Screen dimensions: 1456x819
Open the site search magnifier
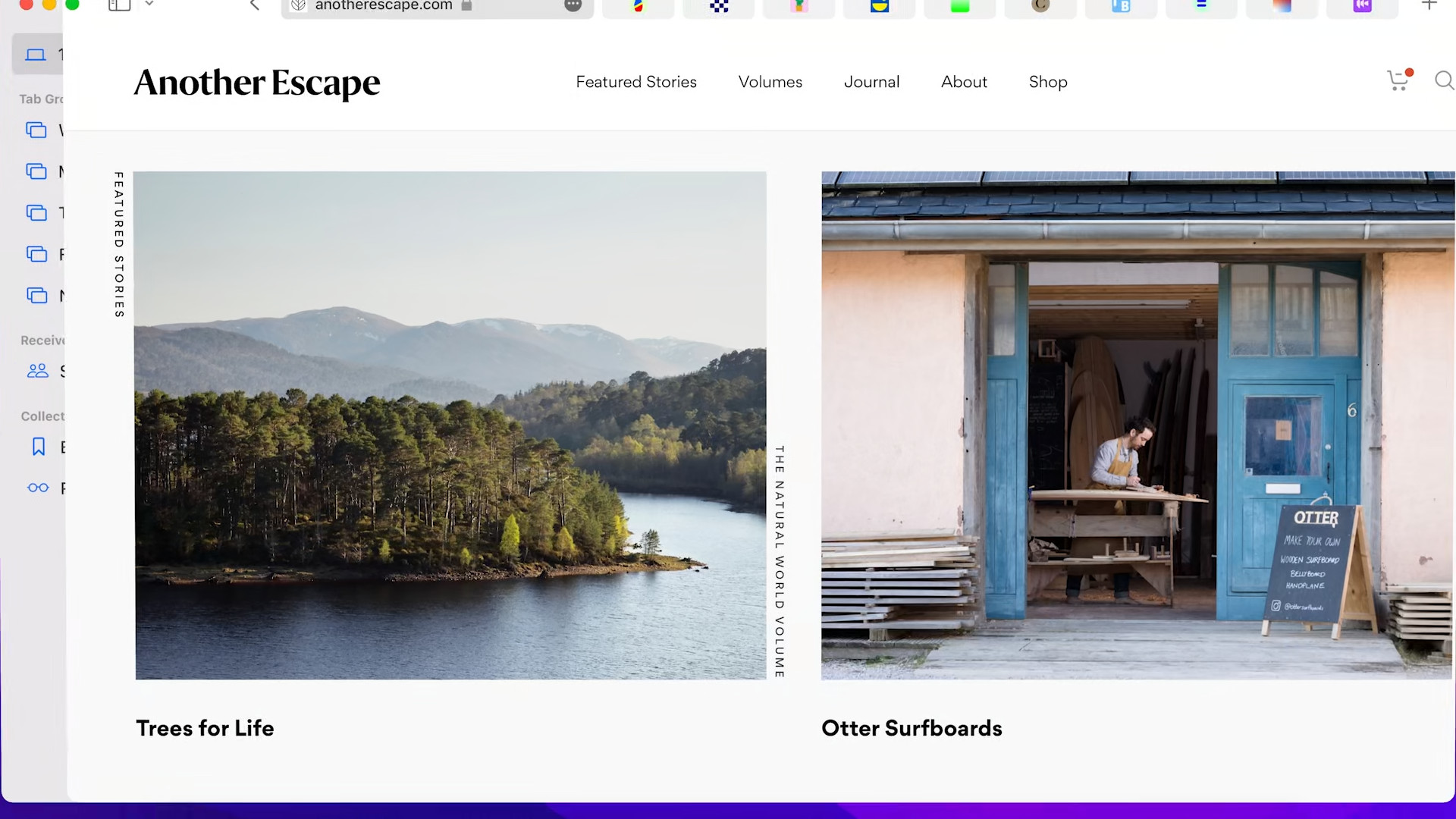pos(1443,81)
